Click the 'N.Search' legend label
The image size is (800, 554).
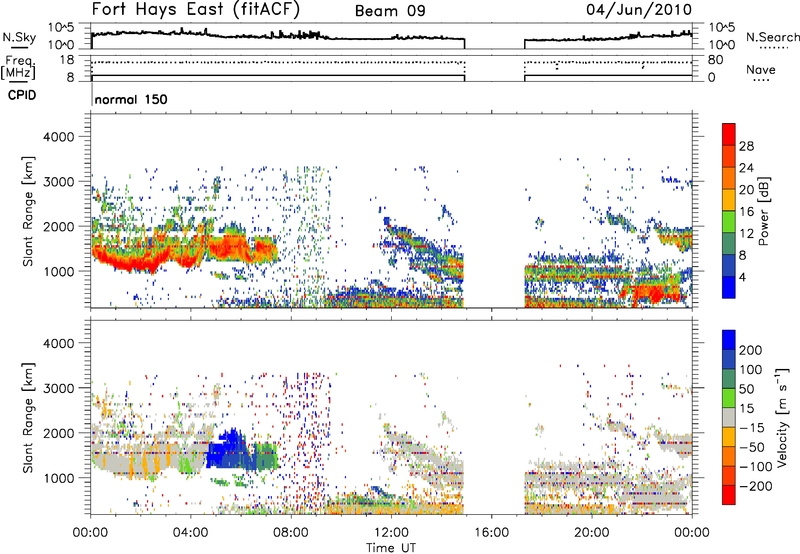772,37
